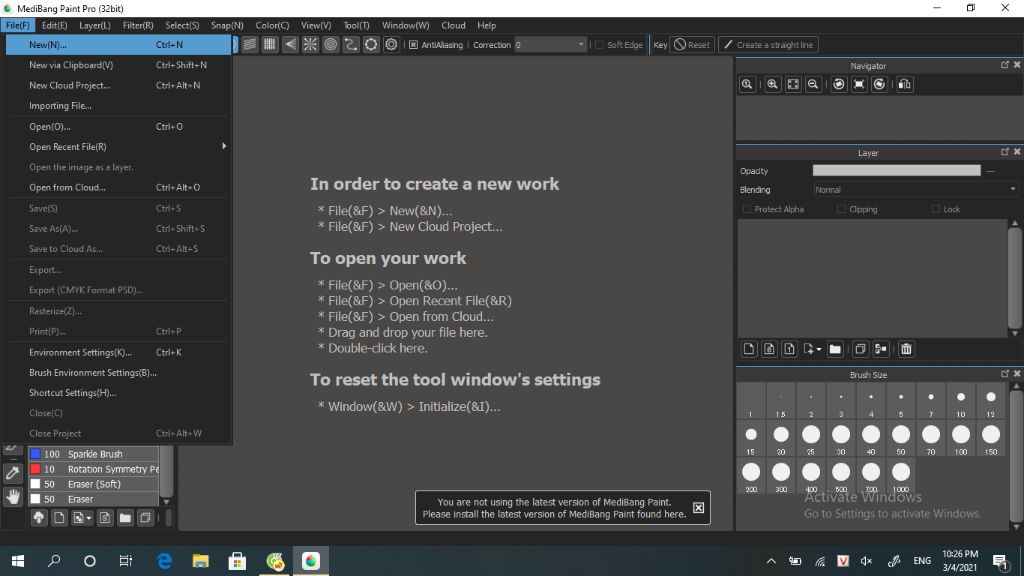
Task: Open the add layer dropdown arrow in Layer panel
Action: tap(818, 349)
